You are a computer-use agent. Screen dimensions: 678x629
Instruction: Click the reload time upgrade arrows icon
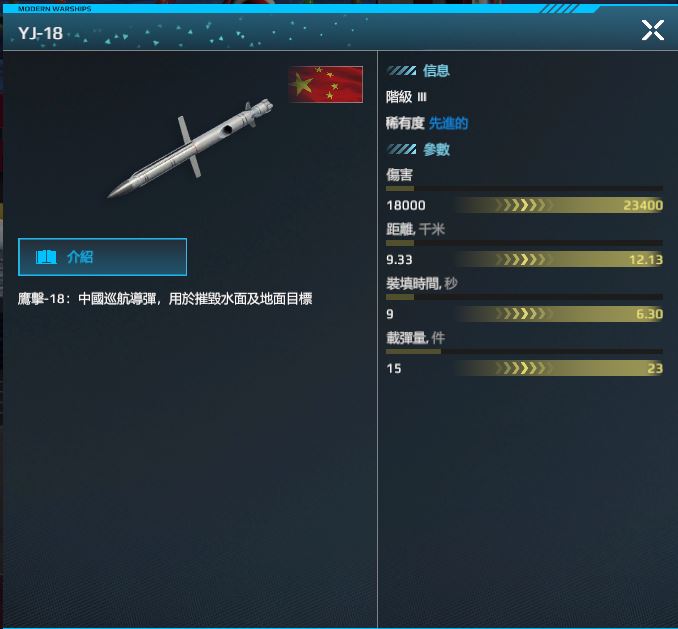coord(524,314)
